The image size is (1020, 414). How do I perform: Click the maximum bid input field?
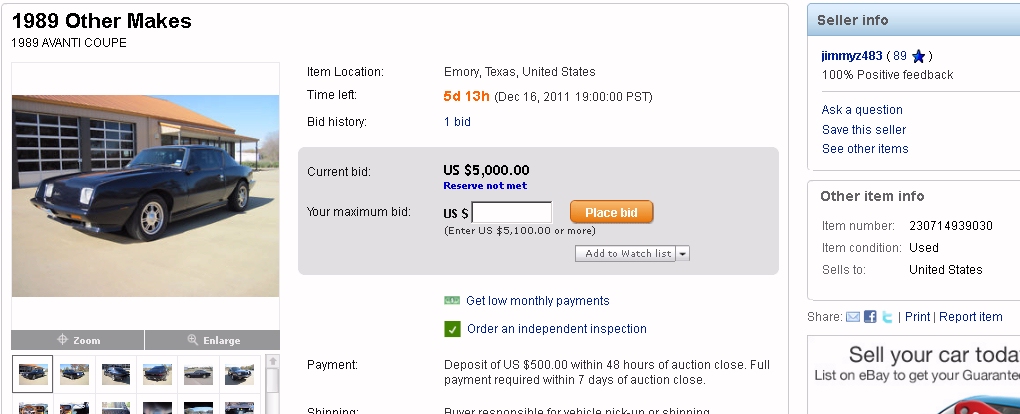pos(511,212)
